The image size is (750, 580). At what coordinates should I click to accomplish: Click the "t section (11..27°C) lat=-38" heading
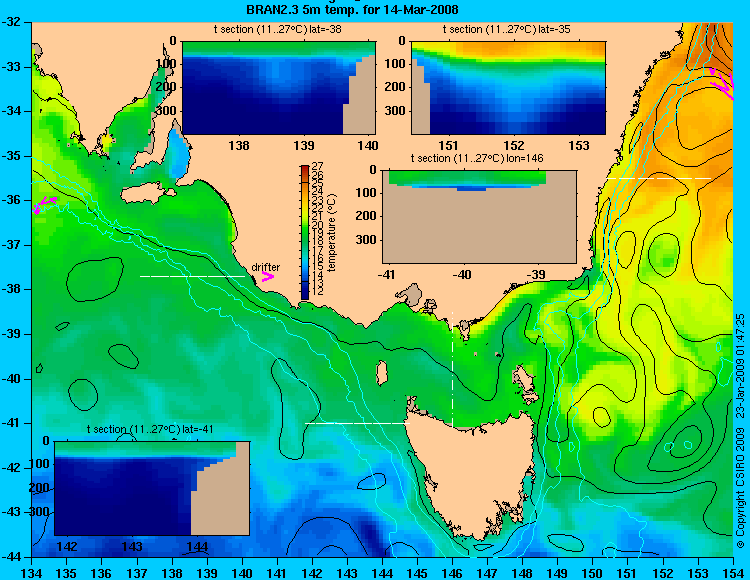[277, 29]
